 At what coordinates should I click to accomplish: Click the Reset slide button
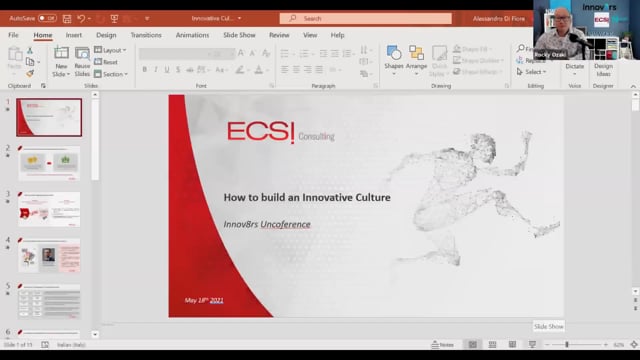(106, 62)
